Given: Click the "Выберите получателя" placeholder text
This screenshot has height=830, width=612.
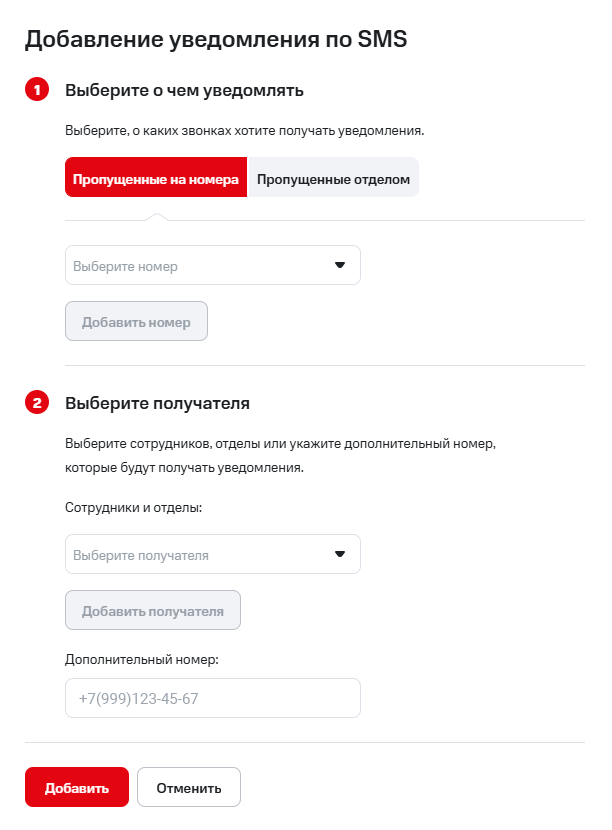Looking at the screenshot, I should point(141,555).
